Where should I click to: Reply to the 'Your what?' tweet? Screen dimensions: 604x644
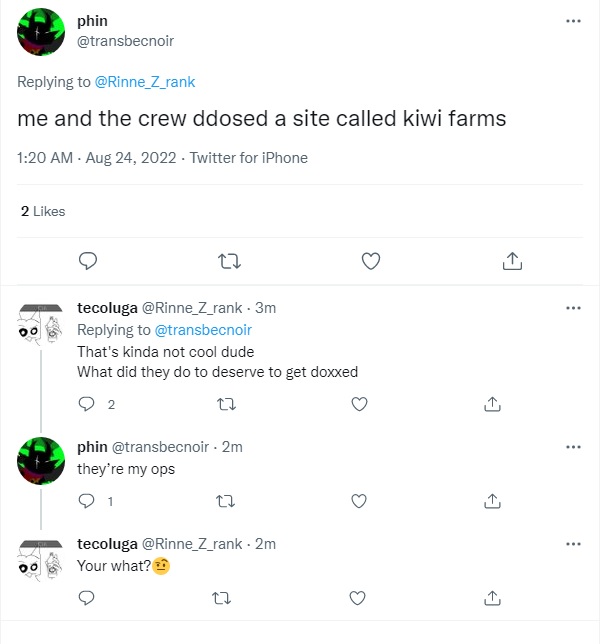[x=86, y=597]
